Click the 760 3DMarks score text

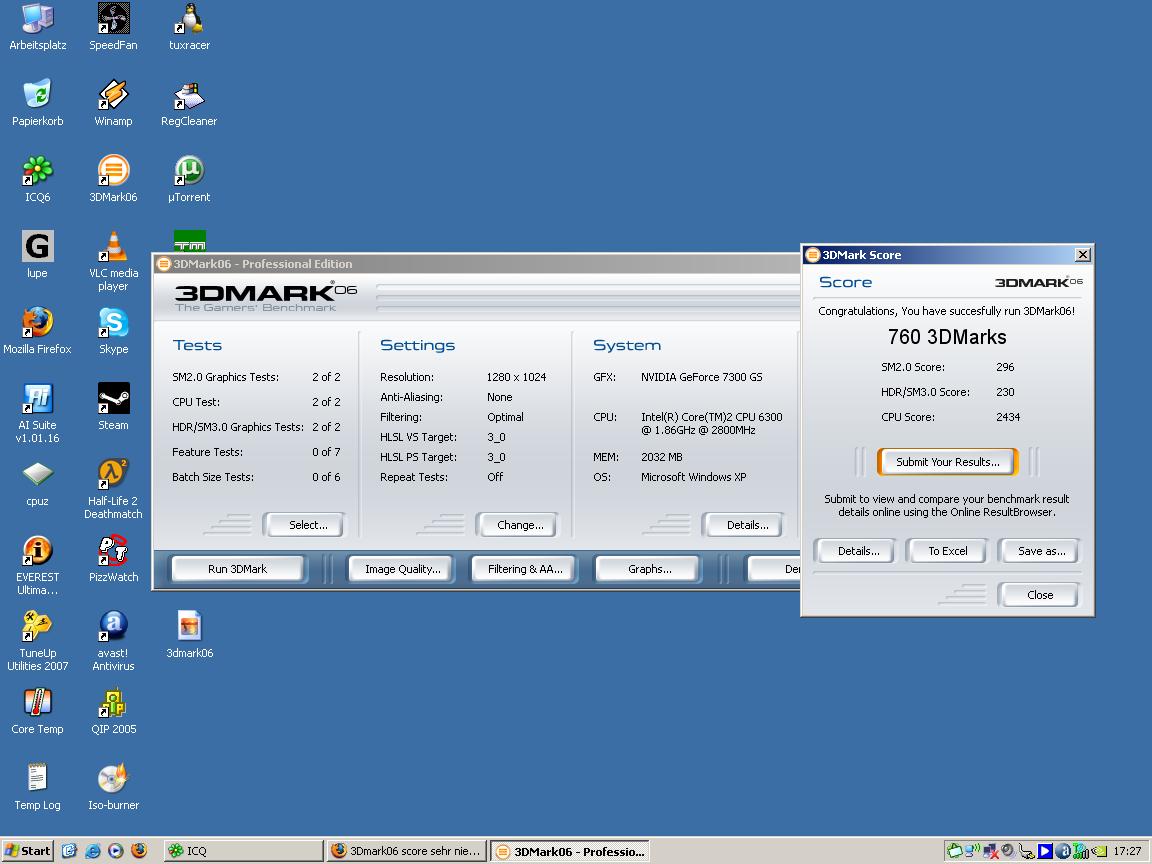pos(947,337)
